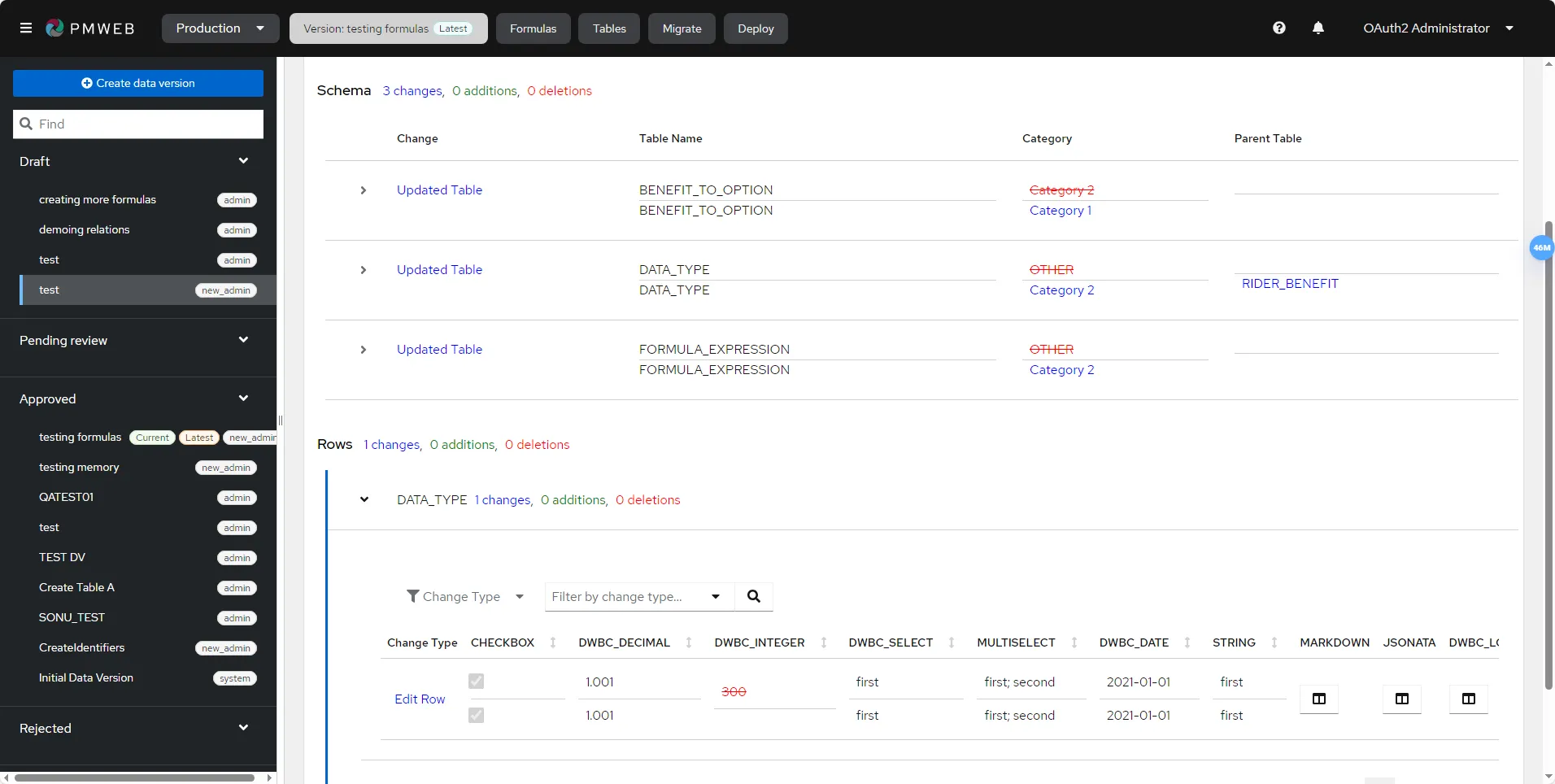Go to the Formulas tab

pyautogui.click(x=534, y=28)
